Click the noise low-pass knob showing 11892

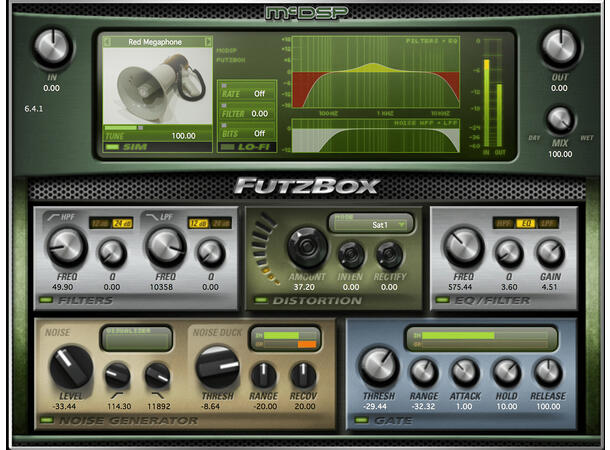[x=157, y=375]
